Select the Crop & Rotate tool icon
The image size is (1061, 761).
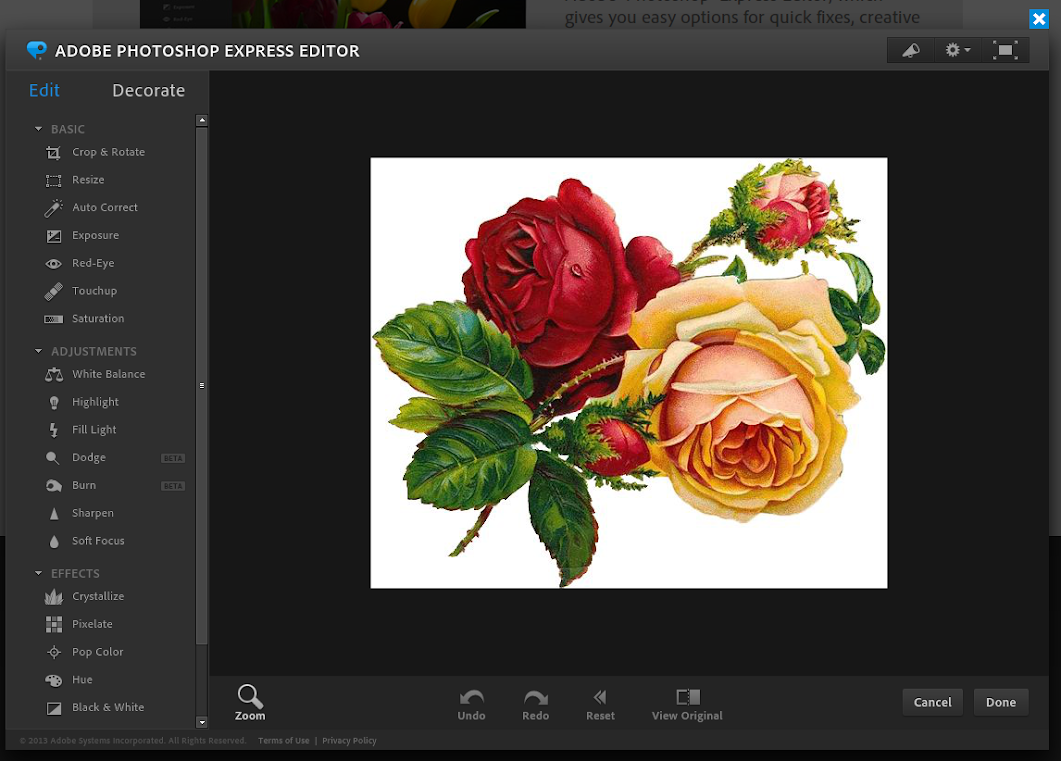[53, 153]
